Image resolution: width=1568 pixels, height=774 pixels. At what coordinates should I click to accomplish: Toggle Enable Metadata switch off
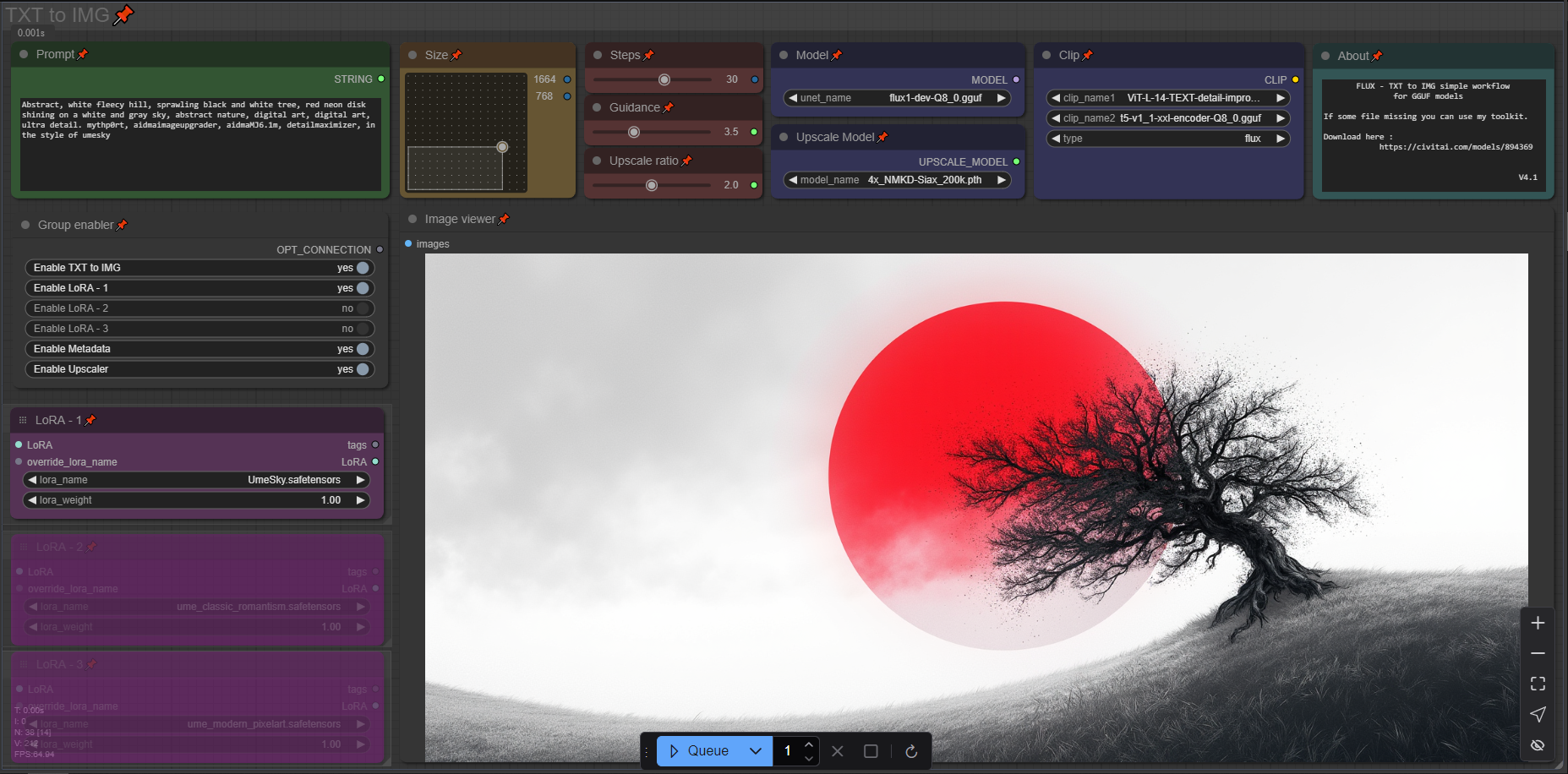point(363,349)
